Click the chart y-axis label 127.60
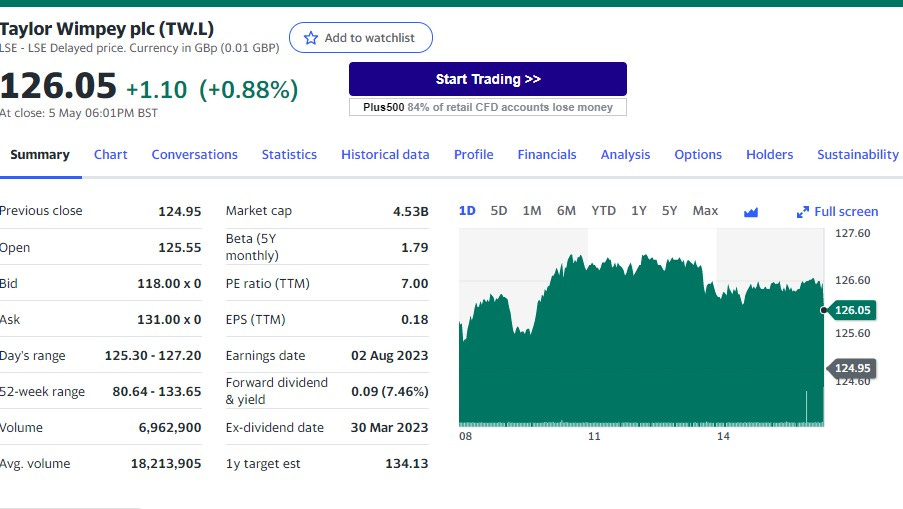Image resolution: width=903 pixels, height=509 pixels. tap(852, 233)
